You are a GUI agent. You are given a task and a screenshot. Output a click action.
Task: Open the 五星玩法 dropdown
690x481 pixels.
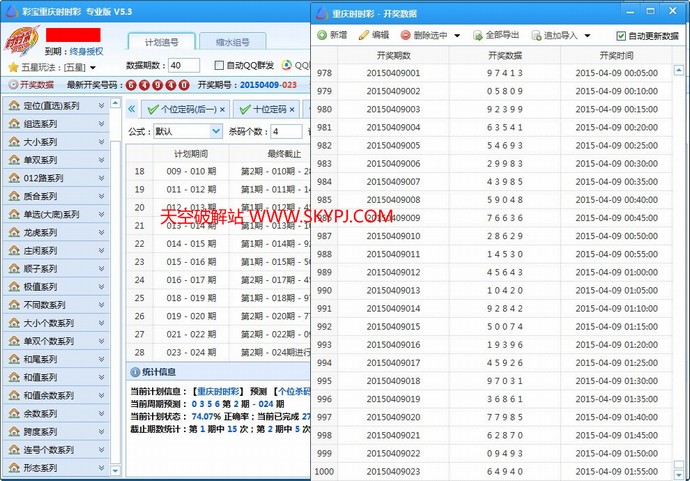point(93,67)
